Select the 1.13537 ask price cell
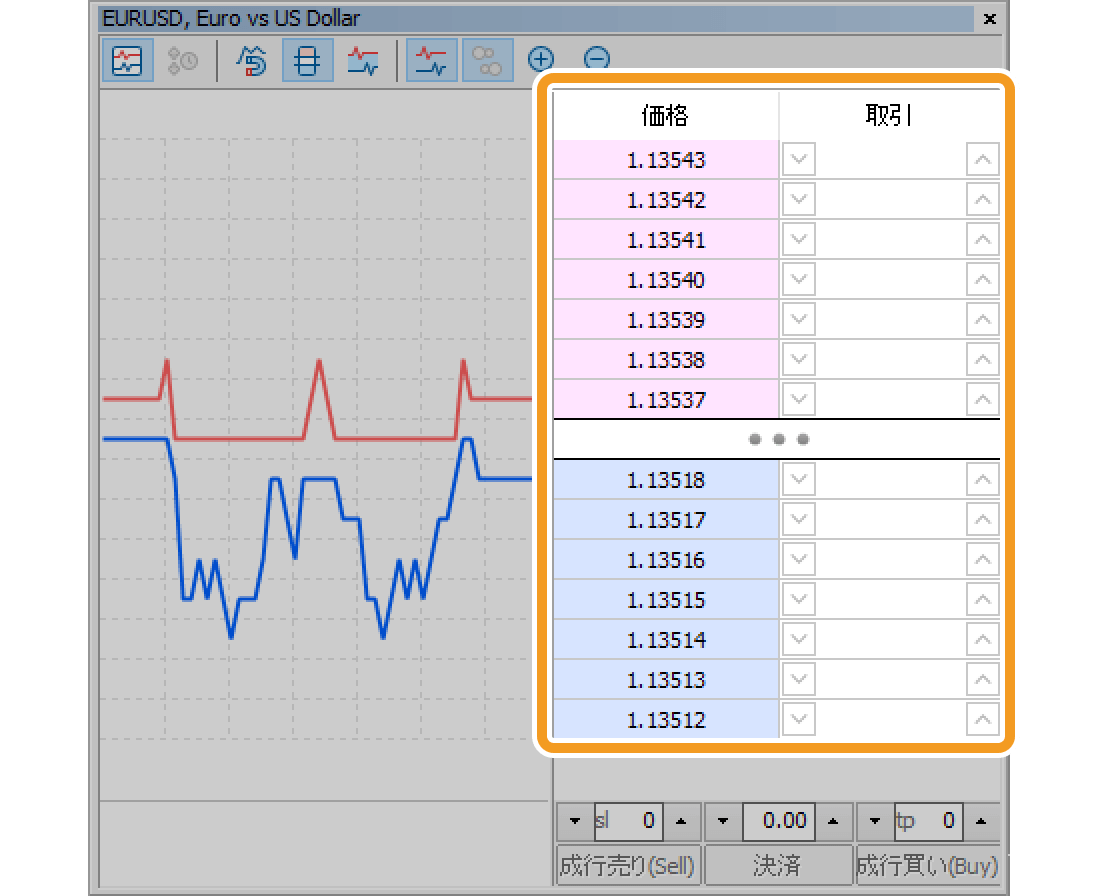This screenshot has width=1100, height=896. pyautogui.click(x=666, y=400)
